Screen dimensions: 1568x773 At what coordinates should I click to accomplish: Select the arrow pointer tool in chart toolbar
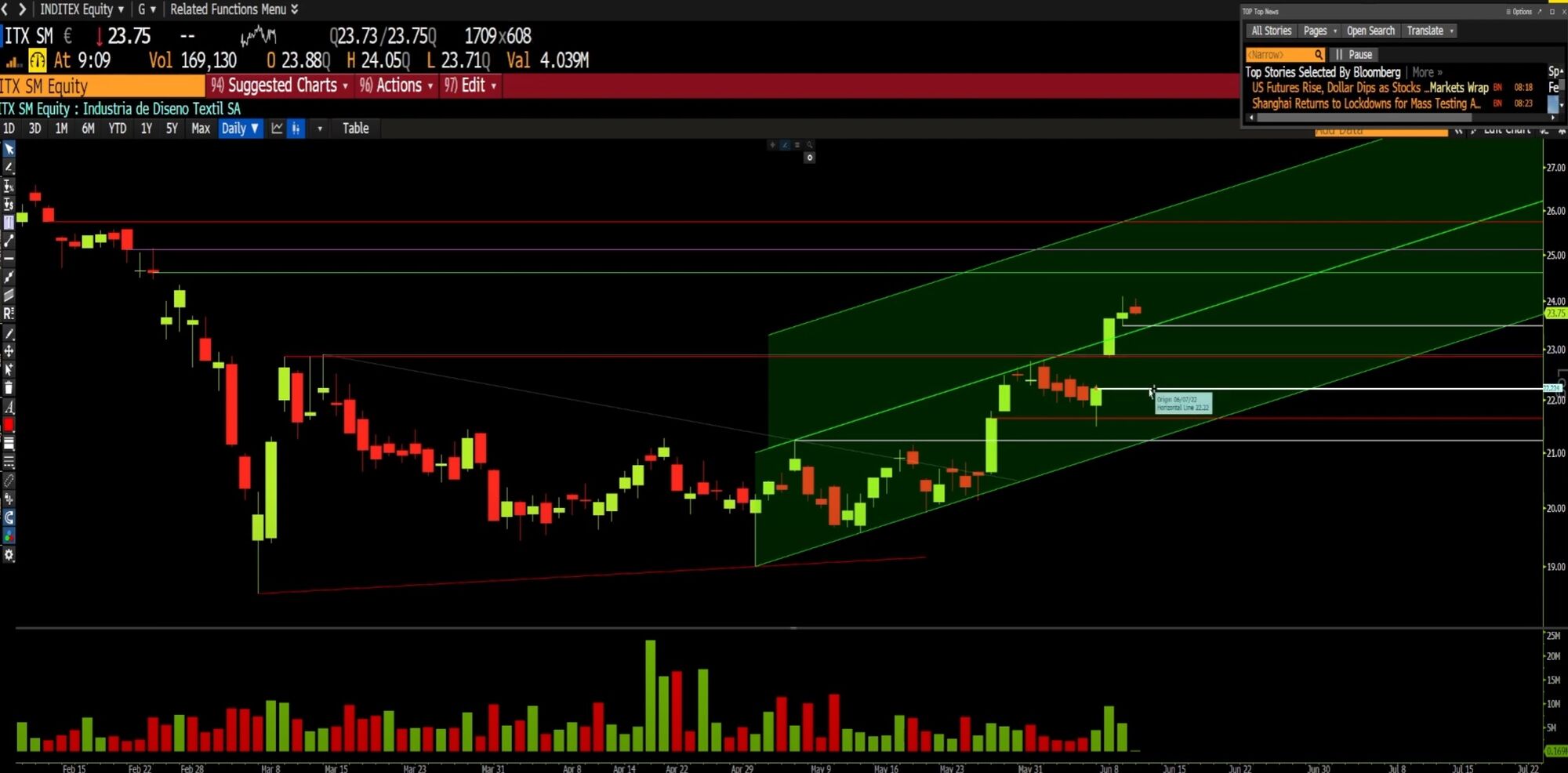click(9, 149)
